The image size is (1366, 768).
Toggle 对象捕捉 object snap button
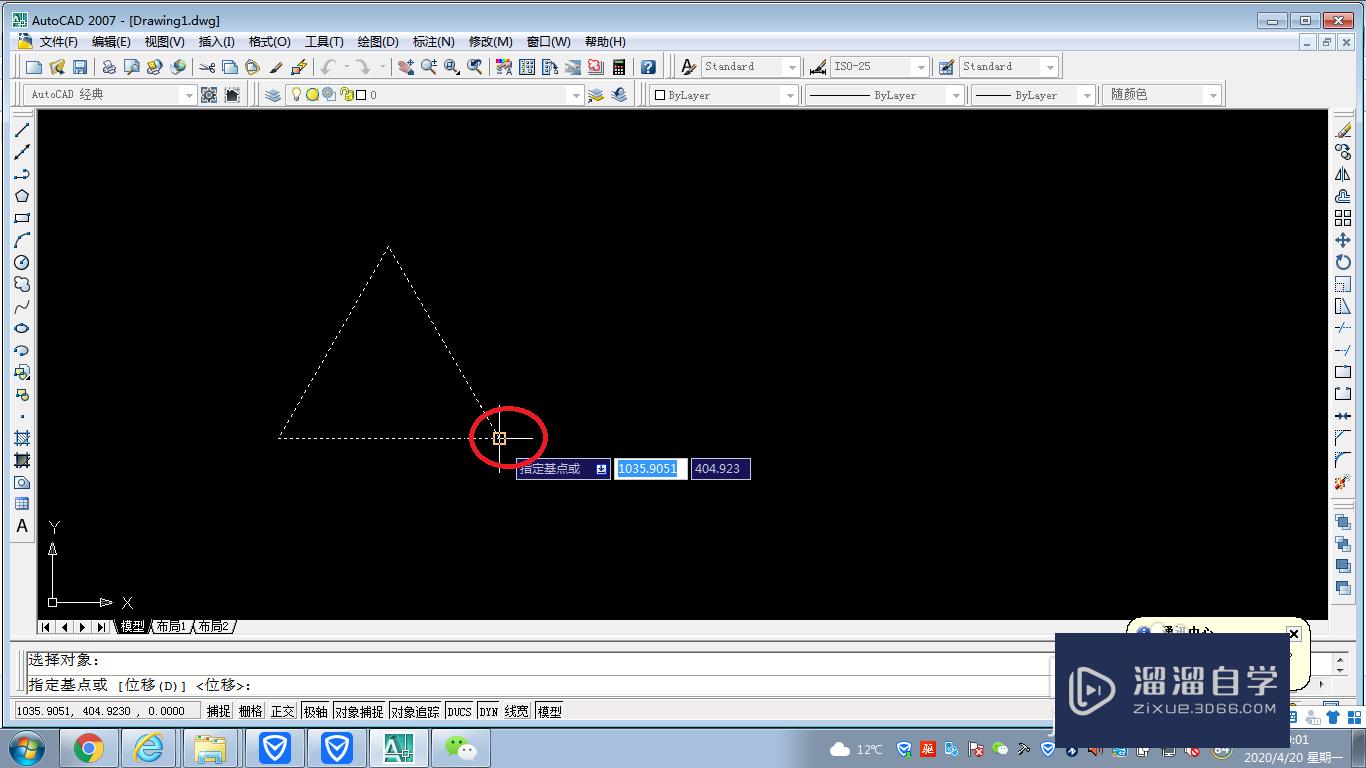[359, 711]
